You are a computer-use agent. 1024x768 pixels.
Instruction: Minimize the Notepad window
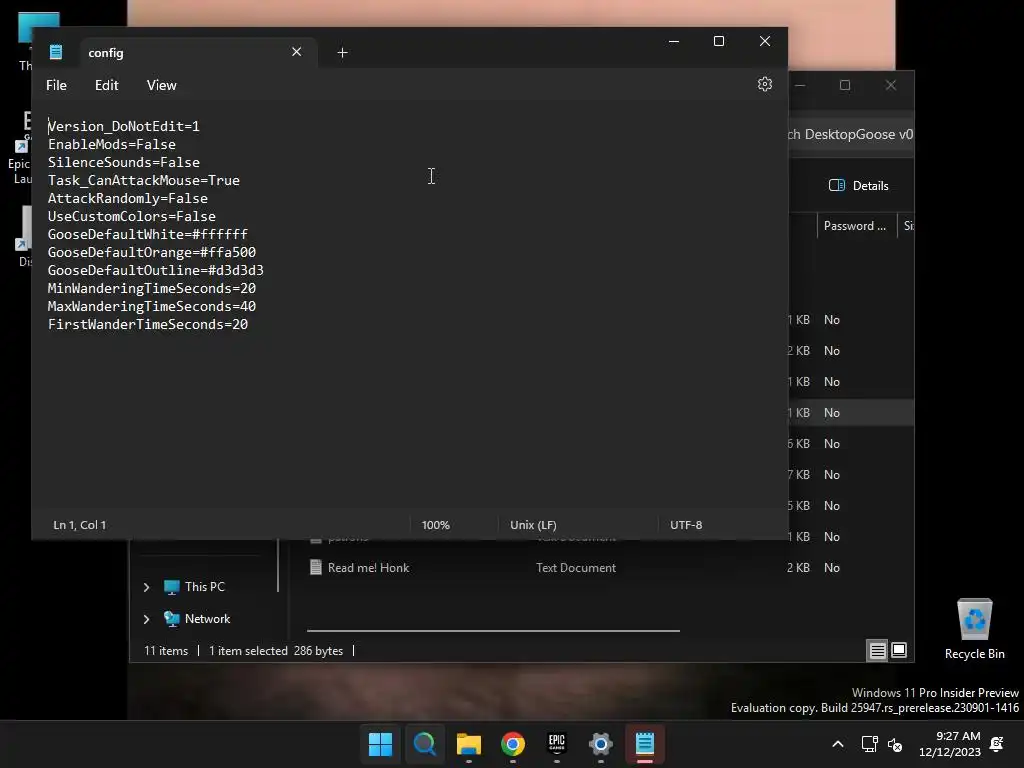point(674,41)
